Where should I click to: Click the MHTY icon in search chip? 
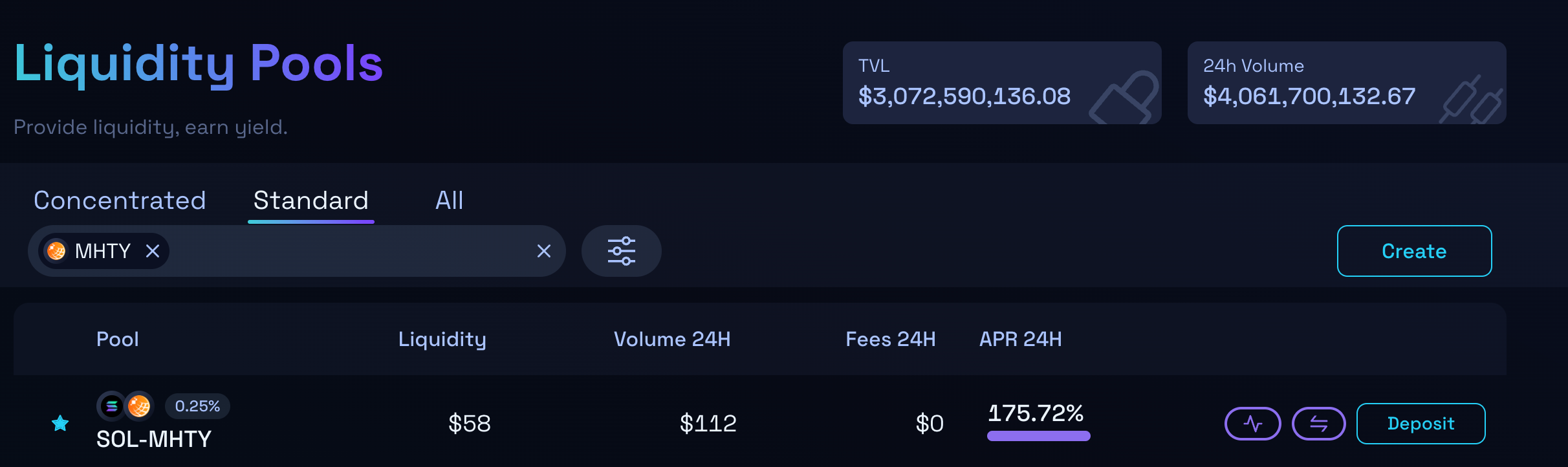[x=56, y=251]
